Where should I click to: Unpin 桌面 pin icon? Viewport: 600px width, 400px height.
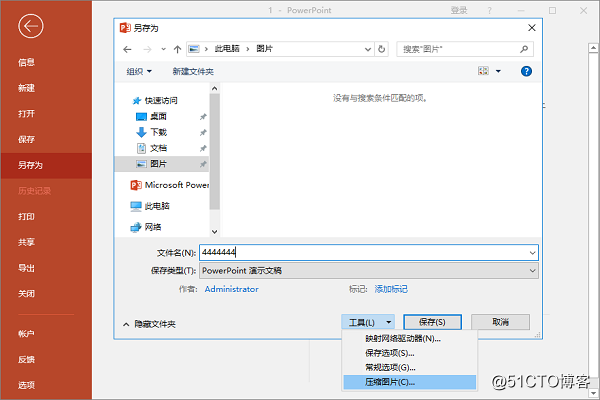[203, 117]
